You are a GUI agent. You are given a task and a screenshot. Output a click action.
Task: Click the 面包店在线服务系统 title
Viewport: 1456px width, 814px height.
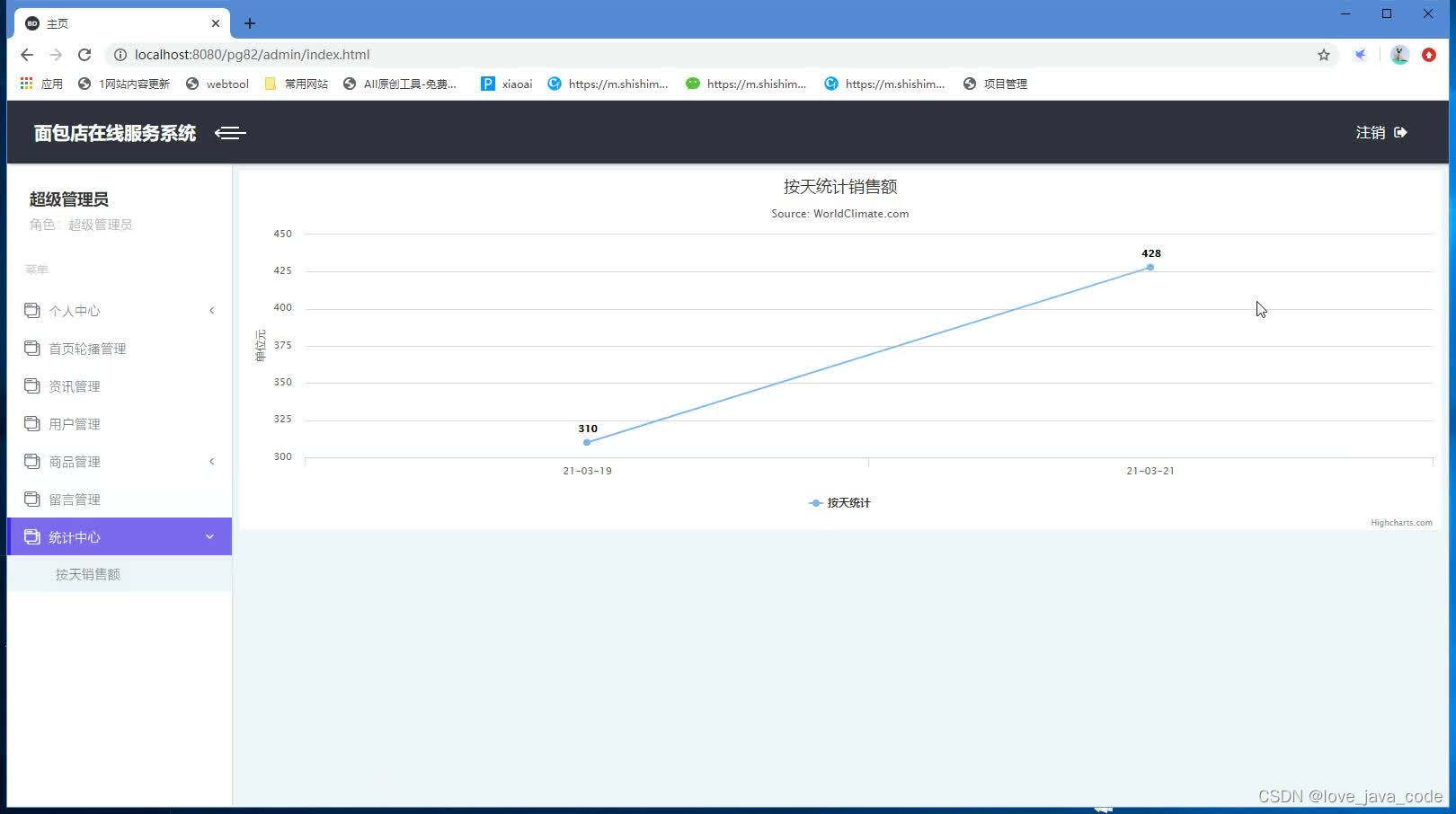pyautogui.click(x=115, y=133)
